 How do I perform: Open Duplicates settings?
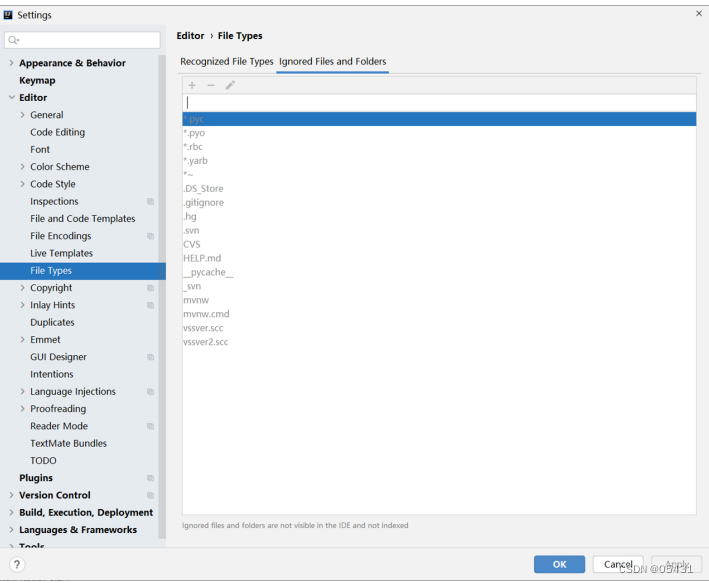[x=52, y=322]
